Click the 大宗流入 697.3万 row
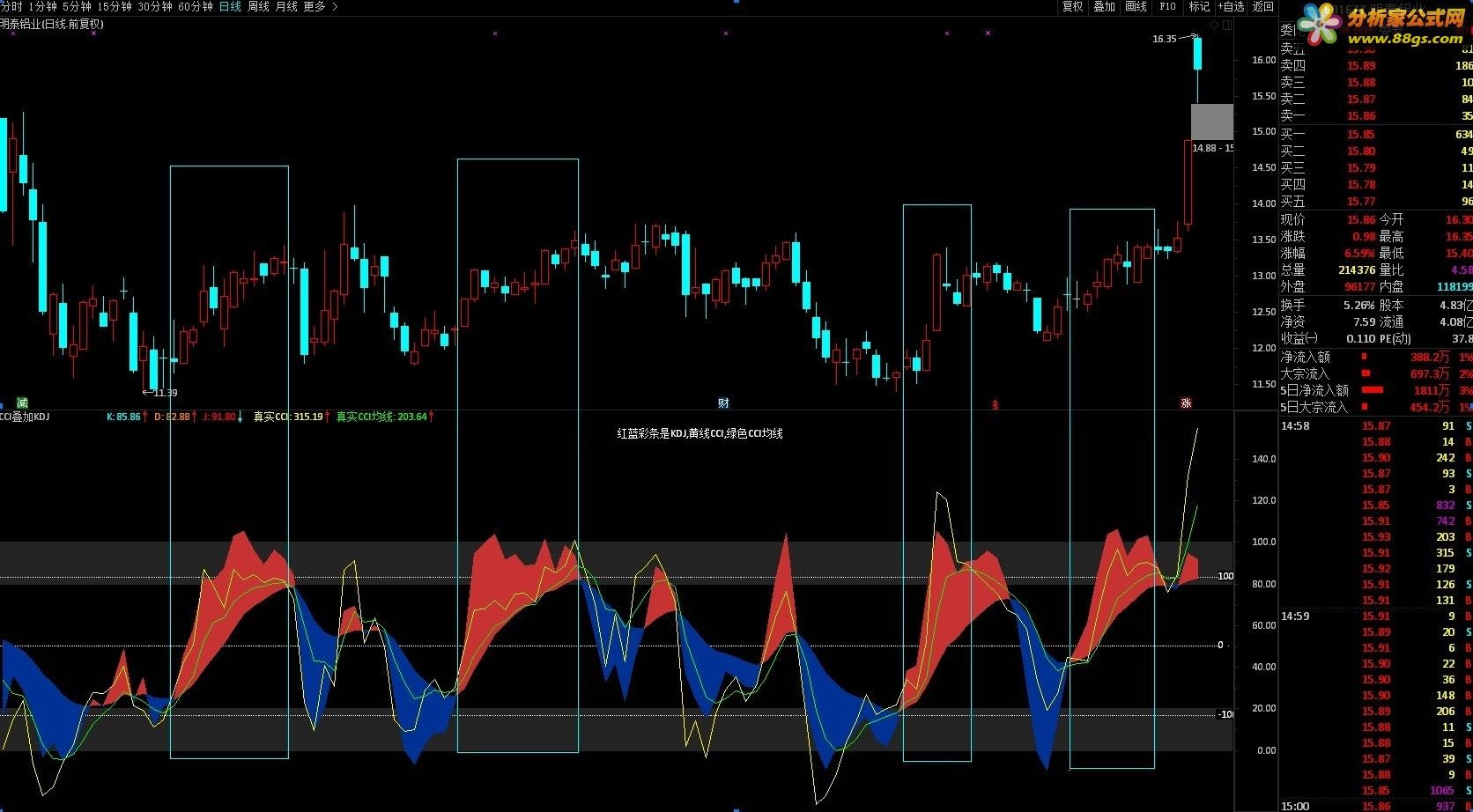This screenshot has height=812, width=1473. (x=1375, y=373)
